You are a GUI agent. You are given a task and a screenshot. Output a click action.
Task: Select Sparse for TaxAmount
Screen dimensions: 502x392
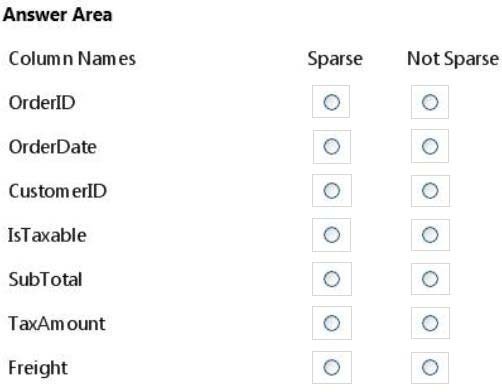tap(331, 323)
